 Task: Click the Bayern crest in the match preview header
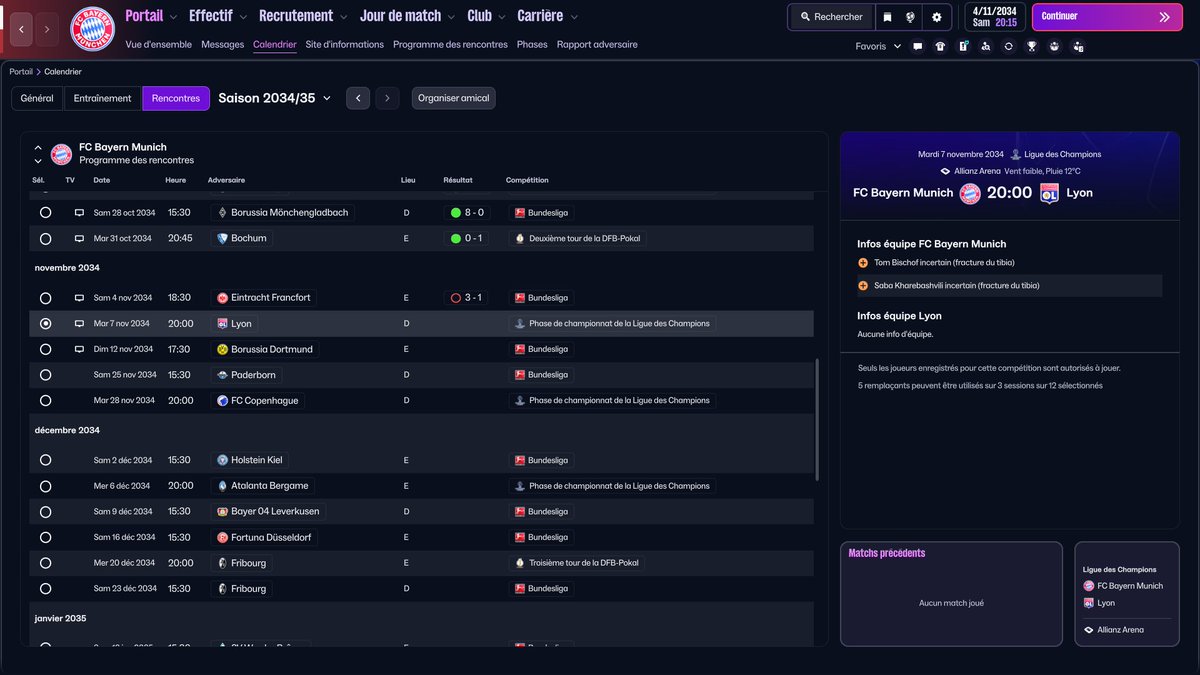[970, 193]
